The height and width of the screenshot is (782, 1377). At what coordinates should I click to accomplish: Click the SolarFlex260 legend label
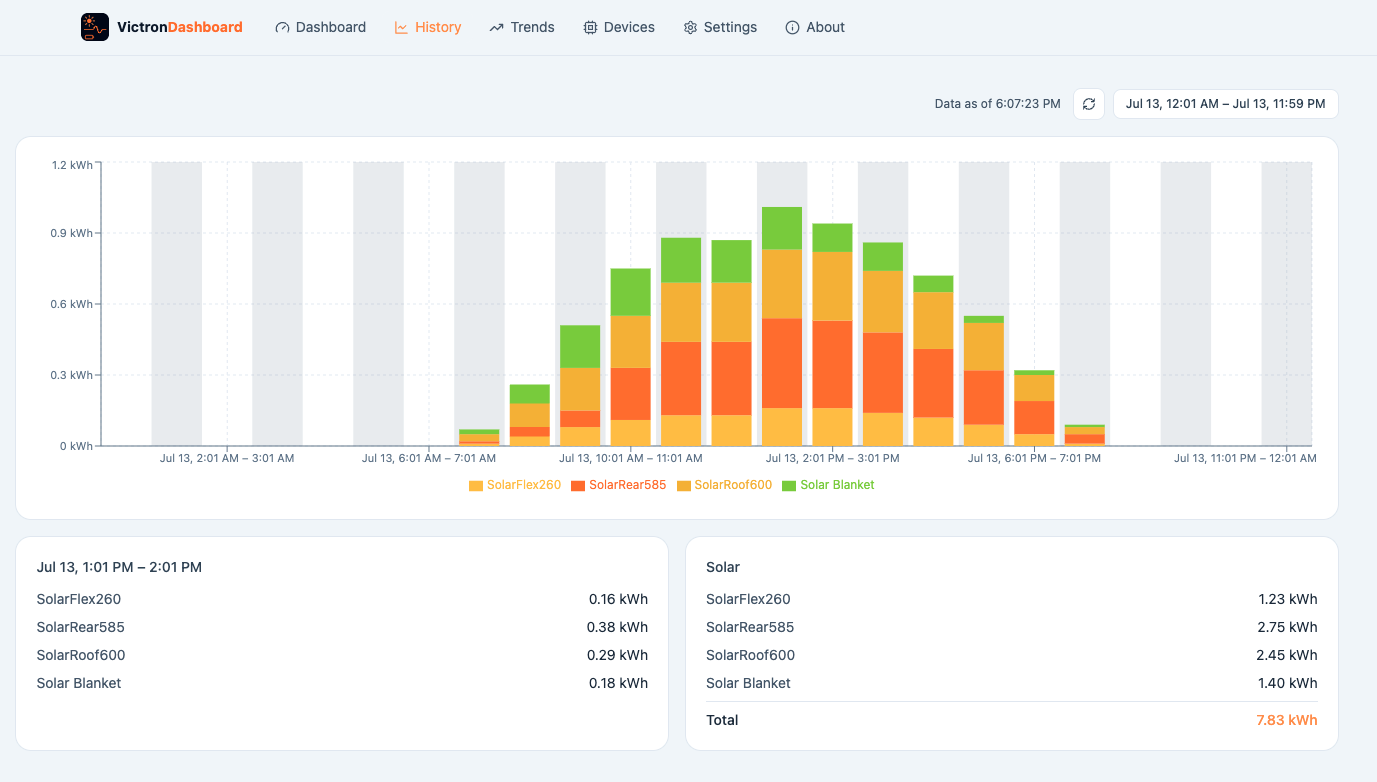524,485
